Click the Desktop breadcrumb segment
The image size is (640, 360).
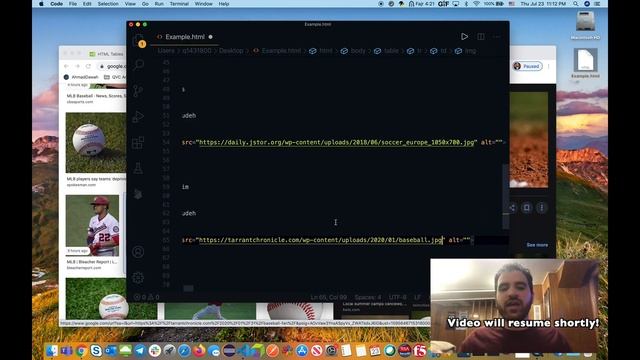point(231,51)
